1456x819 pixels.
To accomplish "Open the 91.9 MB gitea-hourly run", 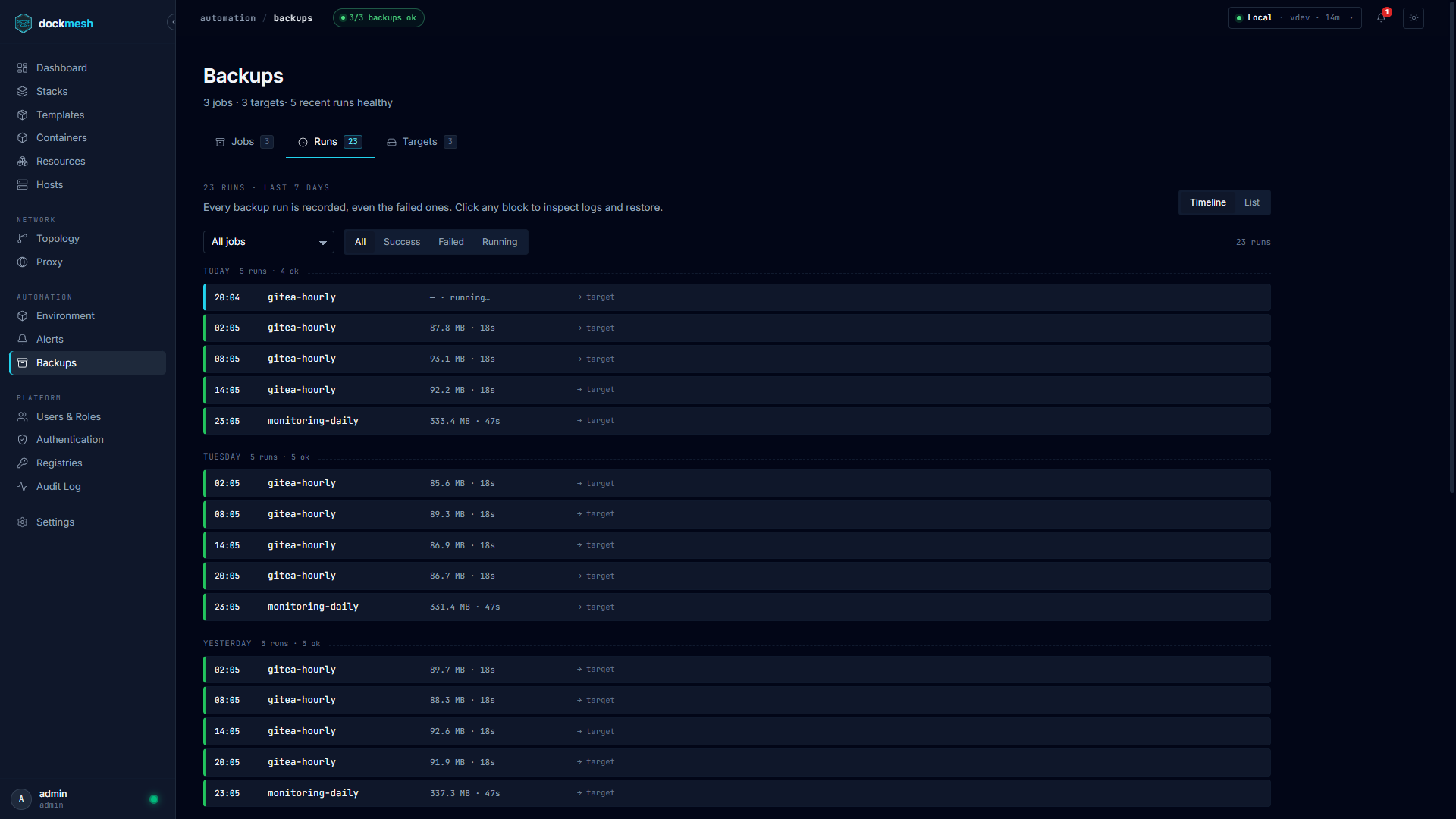I will tap(737, 762).
